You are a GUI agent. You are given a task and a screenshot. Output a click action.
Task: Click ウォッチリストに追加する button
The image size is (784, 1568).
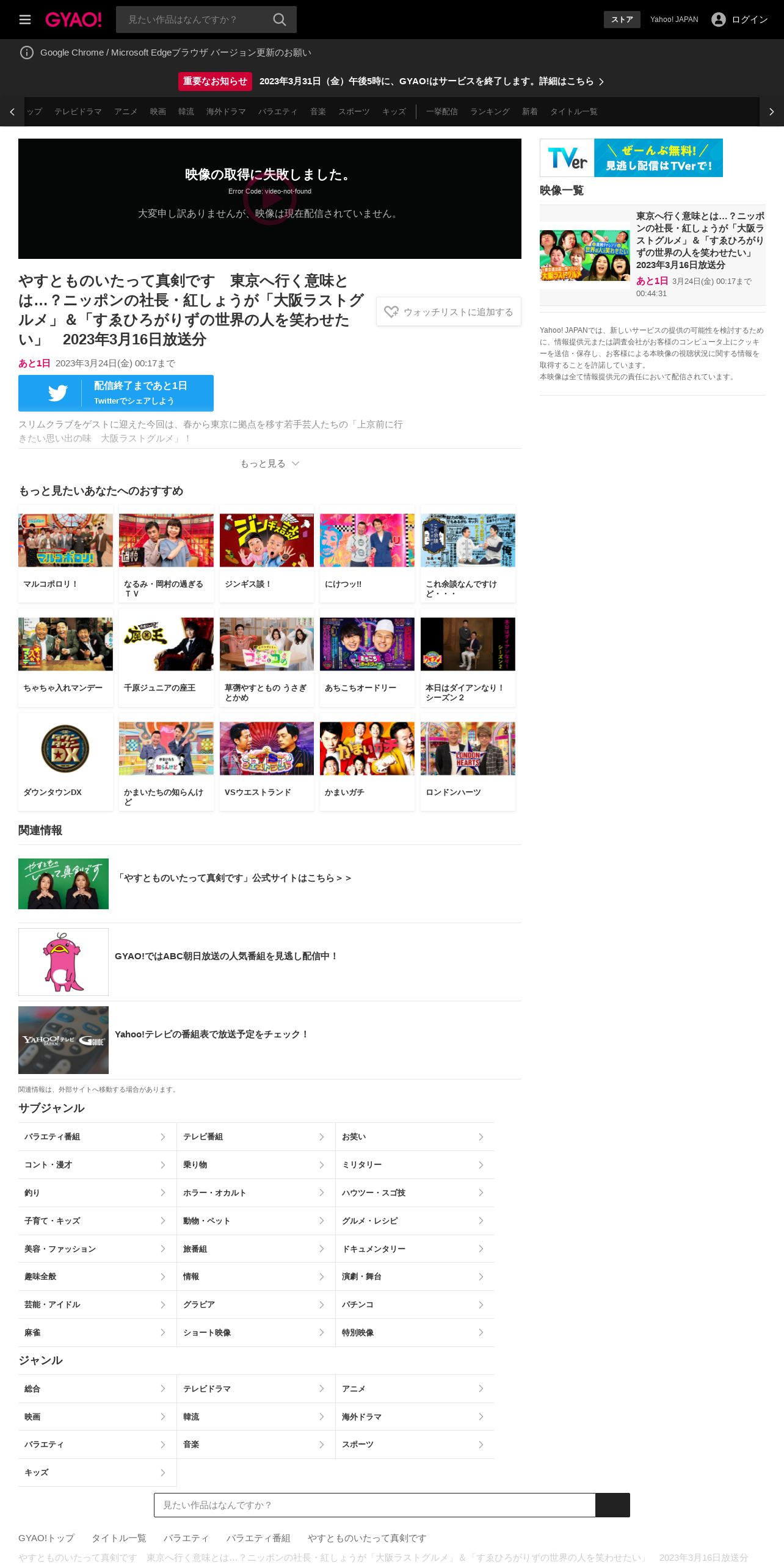point(449,311)
